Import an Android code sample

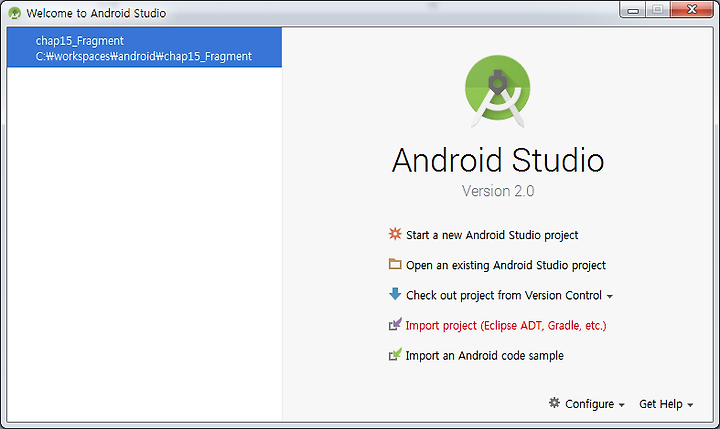[484, 356]
